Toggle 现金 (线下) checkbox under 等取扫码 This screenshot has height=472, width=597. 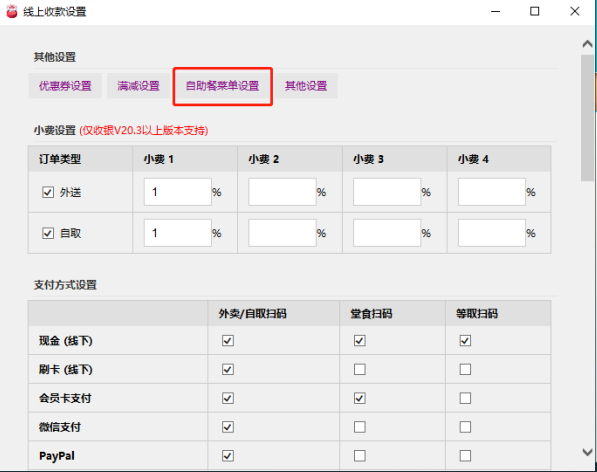click(x=465, y=340)
